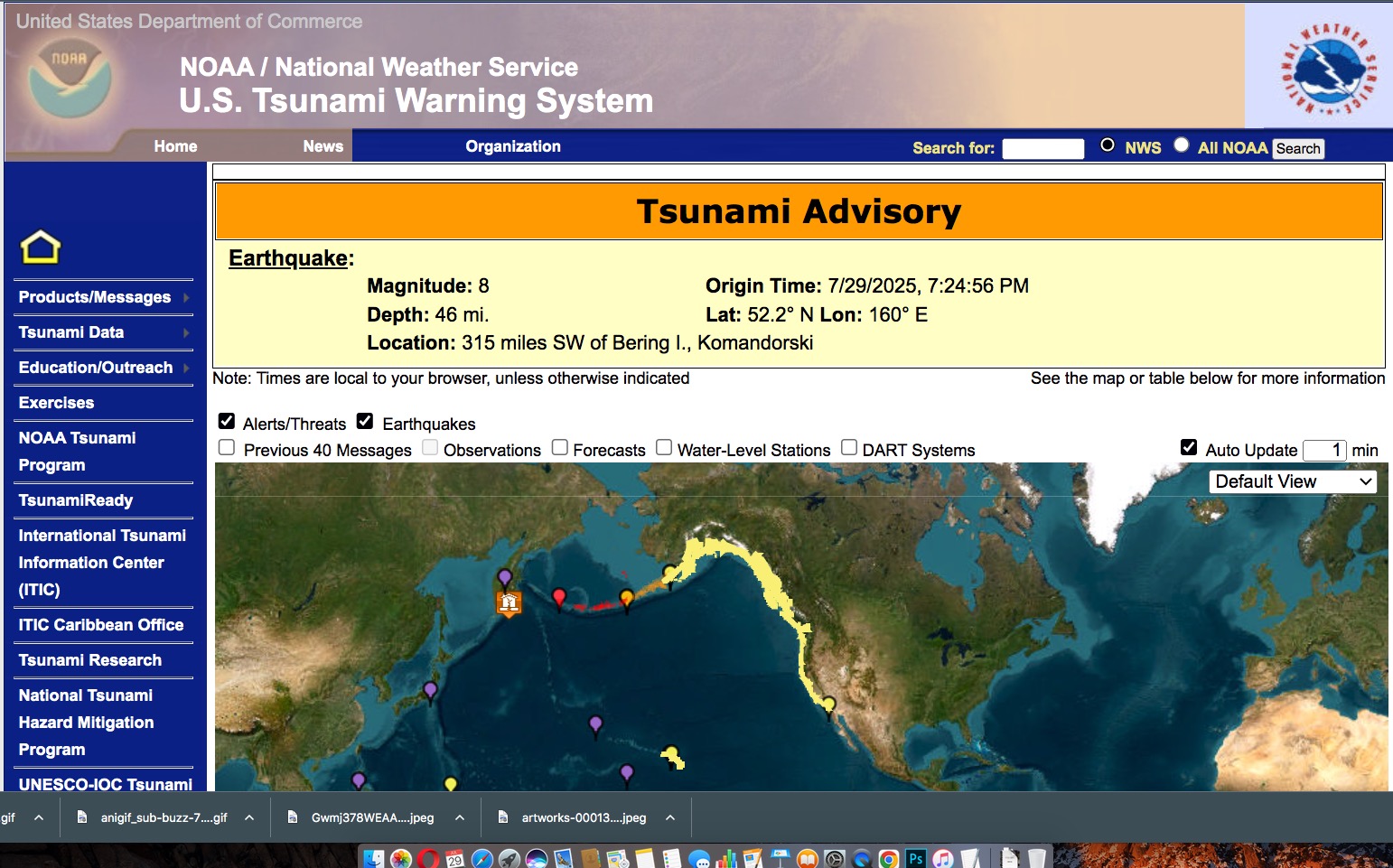Uncheck the Alerts/Threats checkbox
This screenshot has width=1393, height=868.
click(x=227, y=421)
